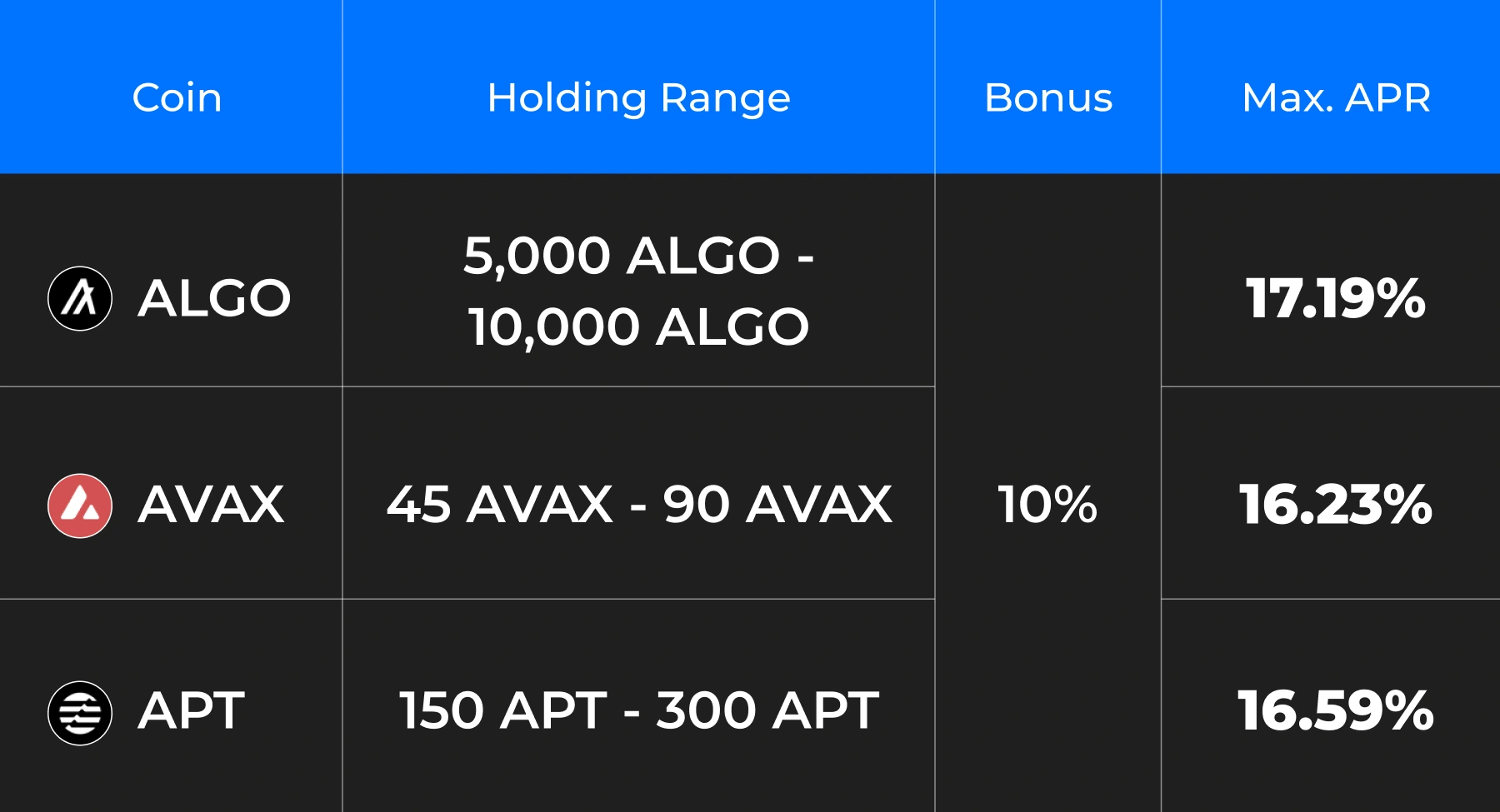Click the 150 APT lower bound
The width and height of the screenshot is (1500, 812).
[502, 711]
